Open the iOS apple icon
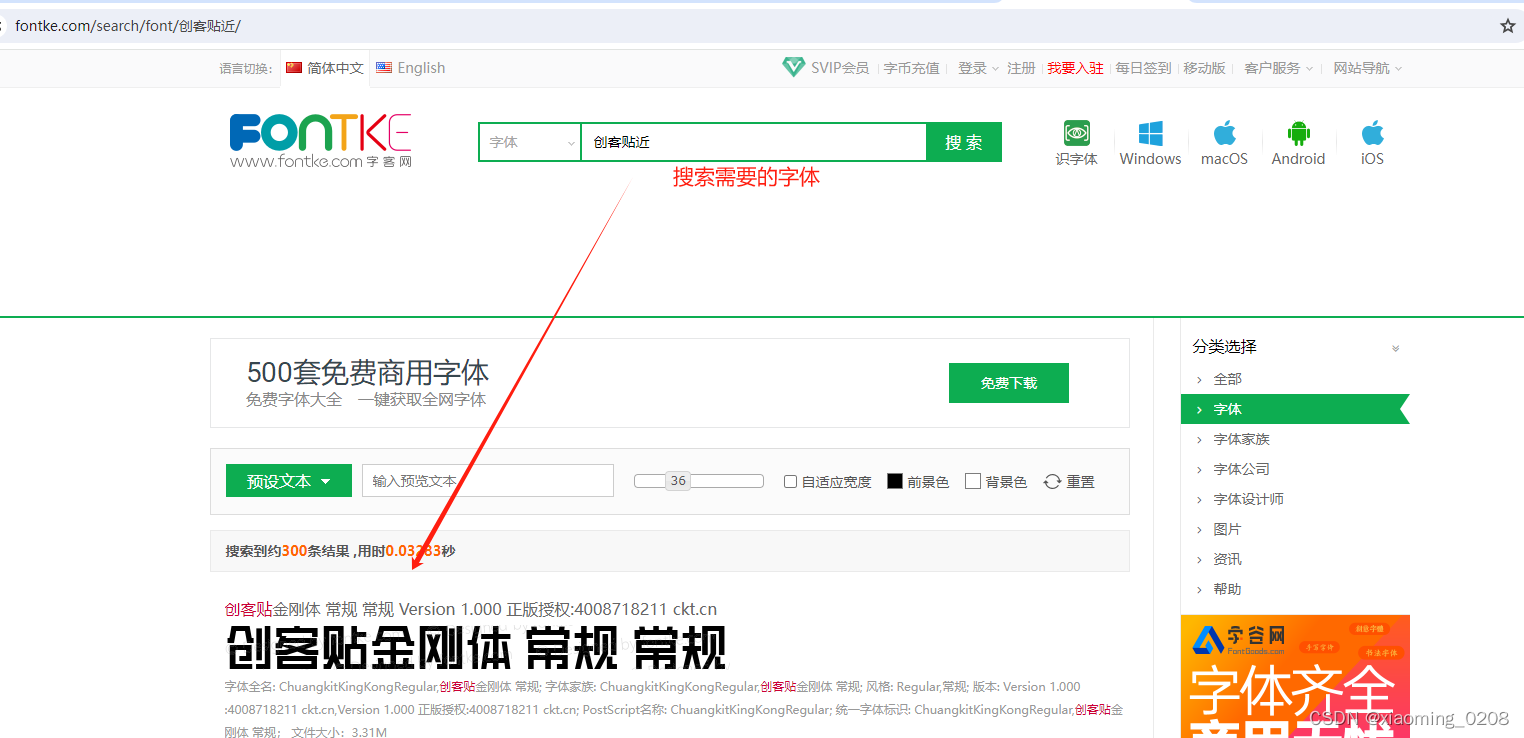Image resolution: width=1524 pixels, height=738 pixels. click(x=1372, y=133)
